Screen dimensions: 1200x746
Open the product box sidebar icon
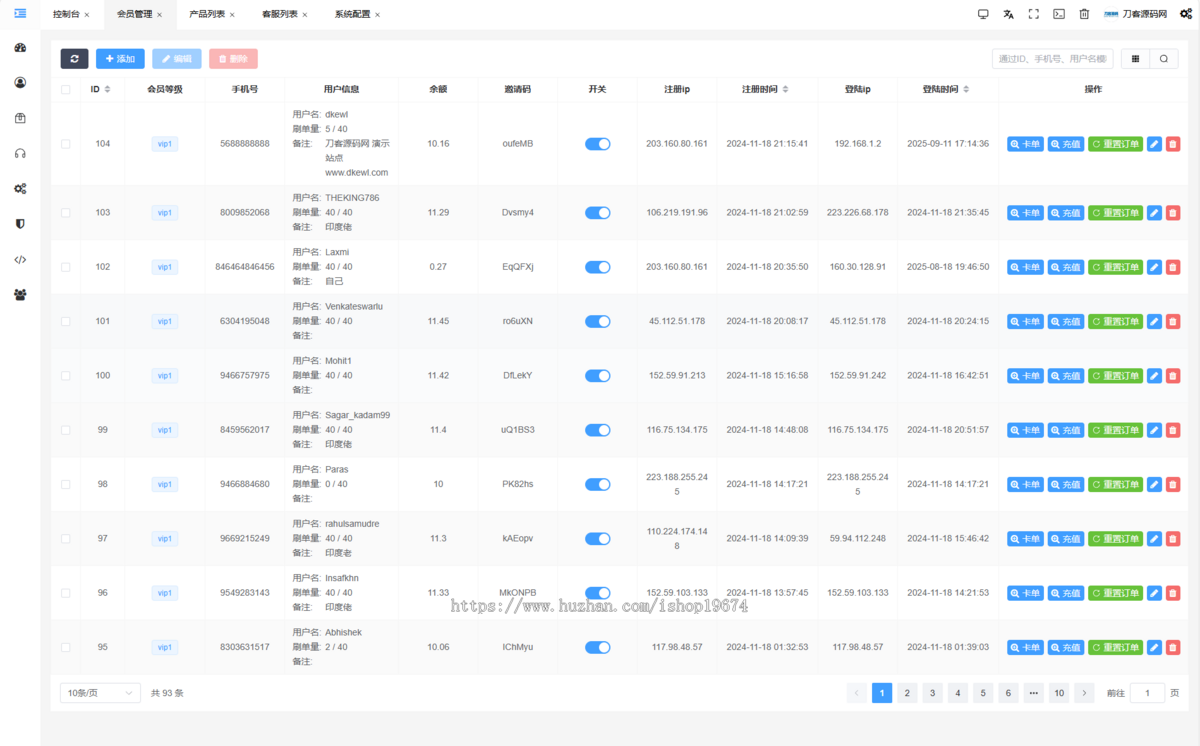coord(20,118)
